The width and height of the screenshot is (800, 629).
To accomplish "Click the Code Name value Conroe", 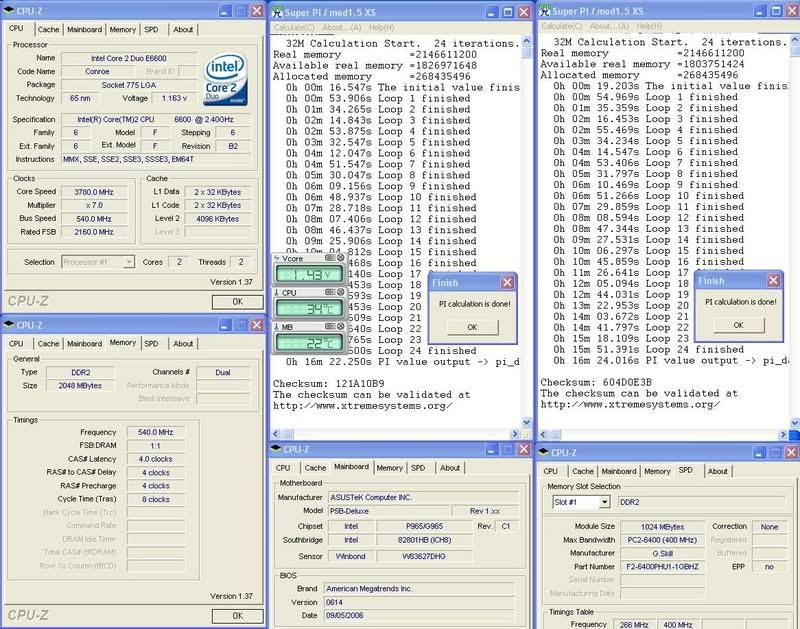I will coord(97,71).
